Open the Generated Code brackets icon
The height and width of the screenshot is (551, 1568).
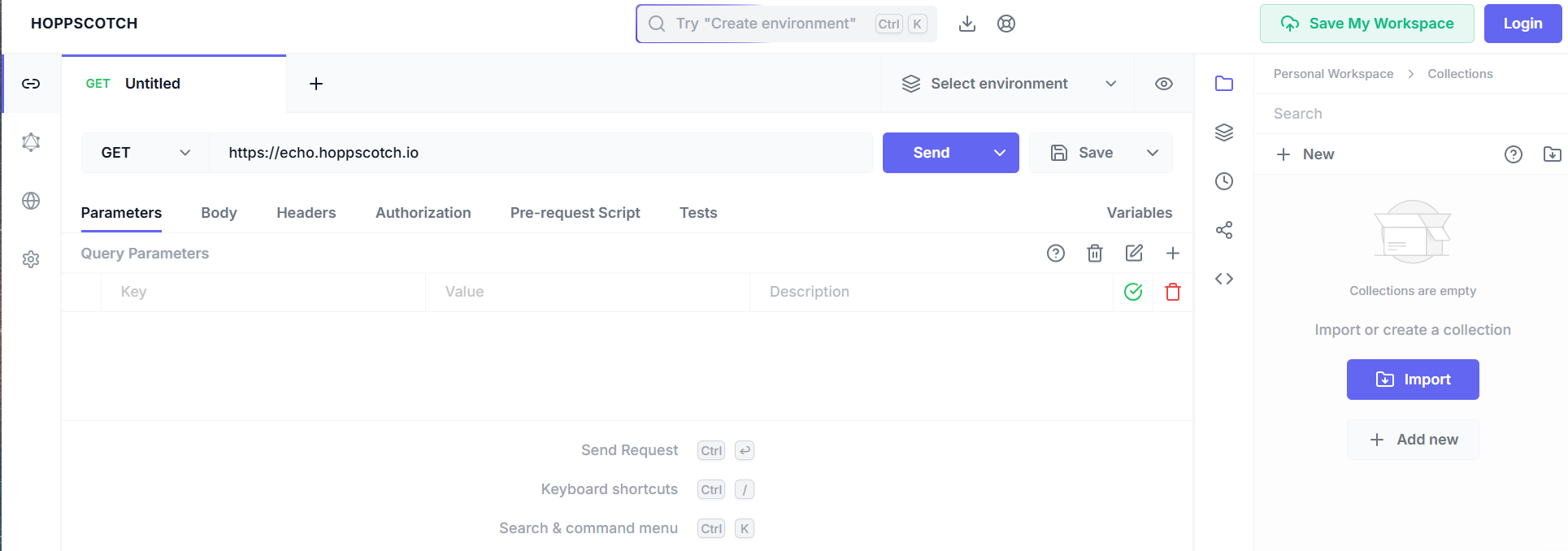1224,279
